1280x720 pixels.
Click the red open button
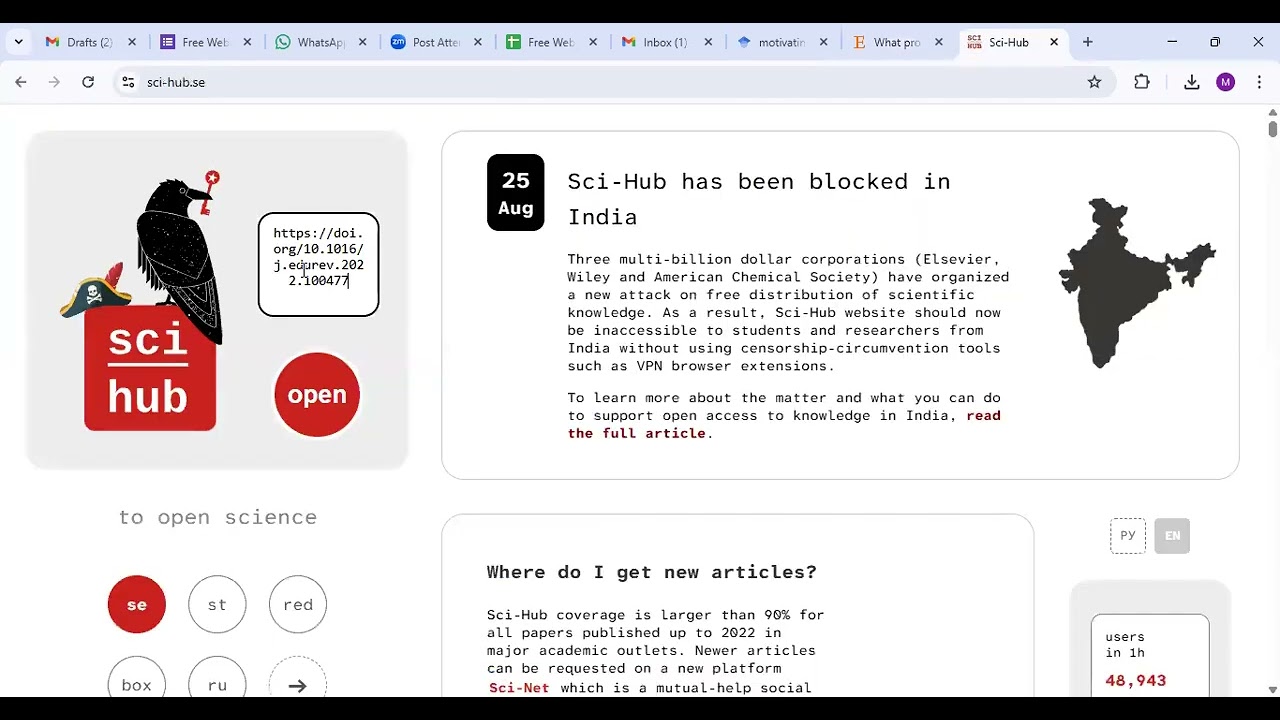click(x=317, y=394)
